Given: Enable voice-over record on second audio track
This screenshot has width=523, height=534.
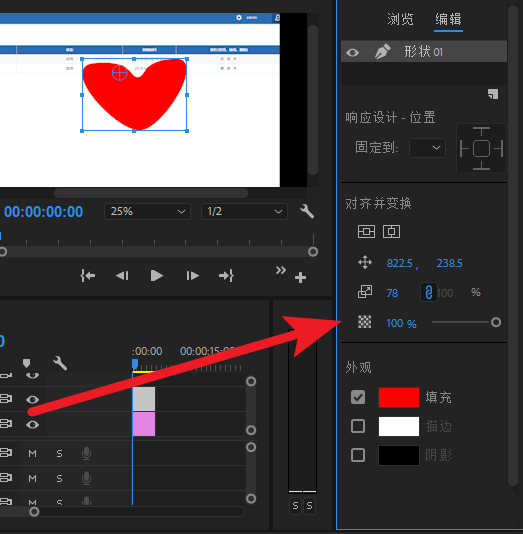Looking at the screenshot, I should 86,478.
